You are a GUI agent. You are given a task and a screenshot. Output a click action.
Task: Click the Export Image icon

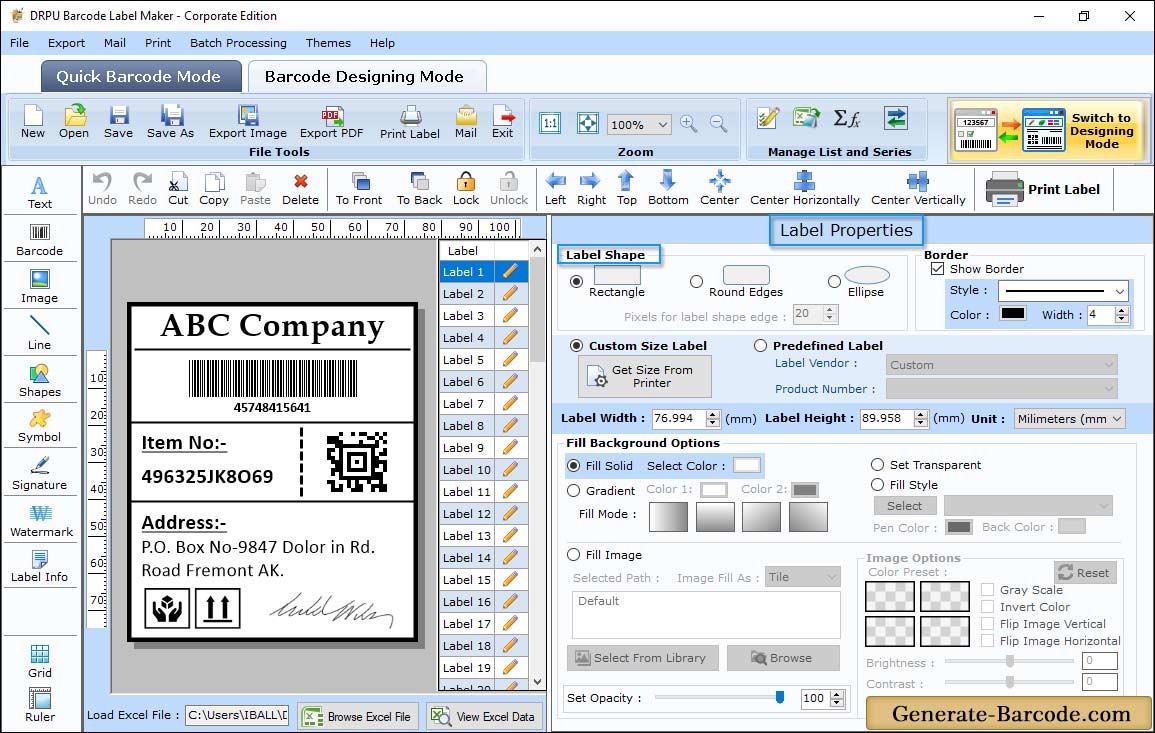[x=248, y=122]
